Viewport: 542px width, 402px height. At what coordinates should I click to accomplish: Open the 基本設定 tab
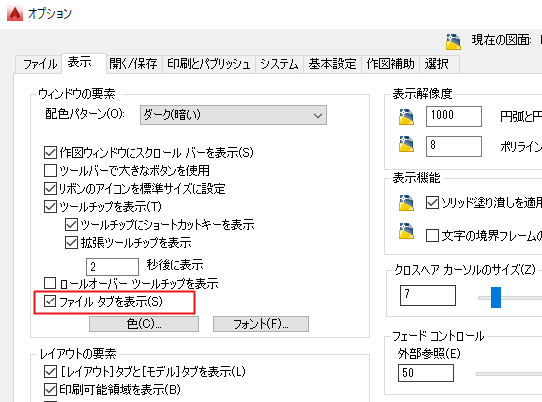(x=332, y=64)
